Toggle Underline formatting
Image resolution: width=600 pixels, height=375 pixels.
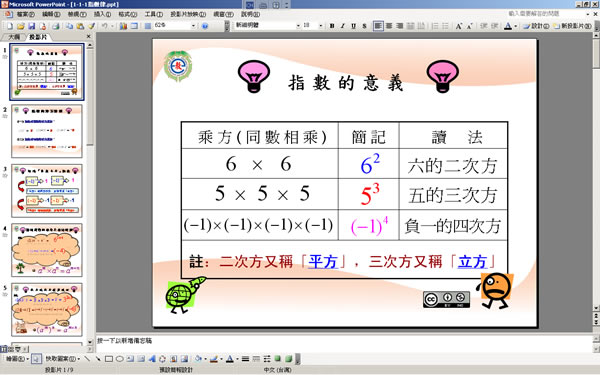[x=353, y=26]
